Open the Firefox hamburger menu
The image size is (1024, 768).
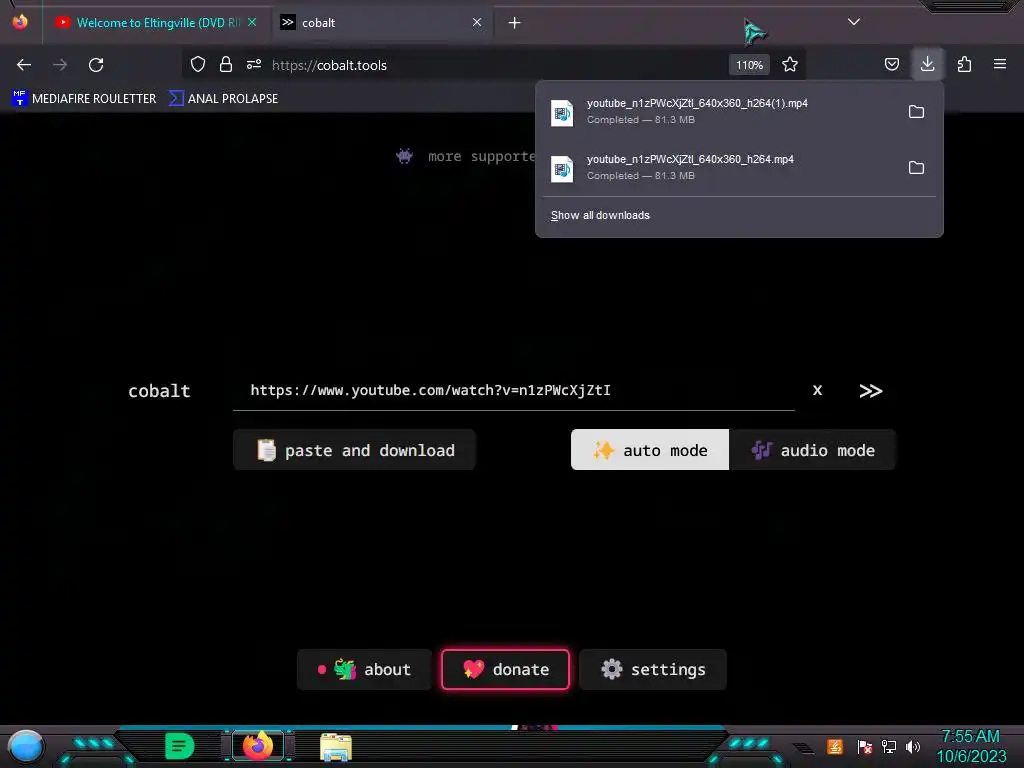1000,65
